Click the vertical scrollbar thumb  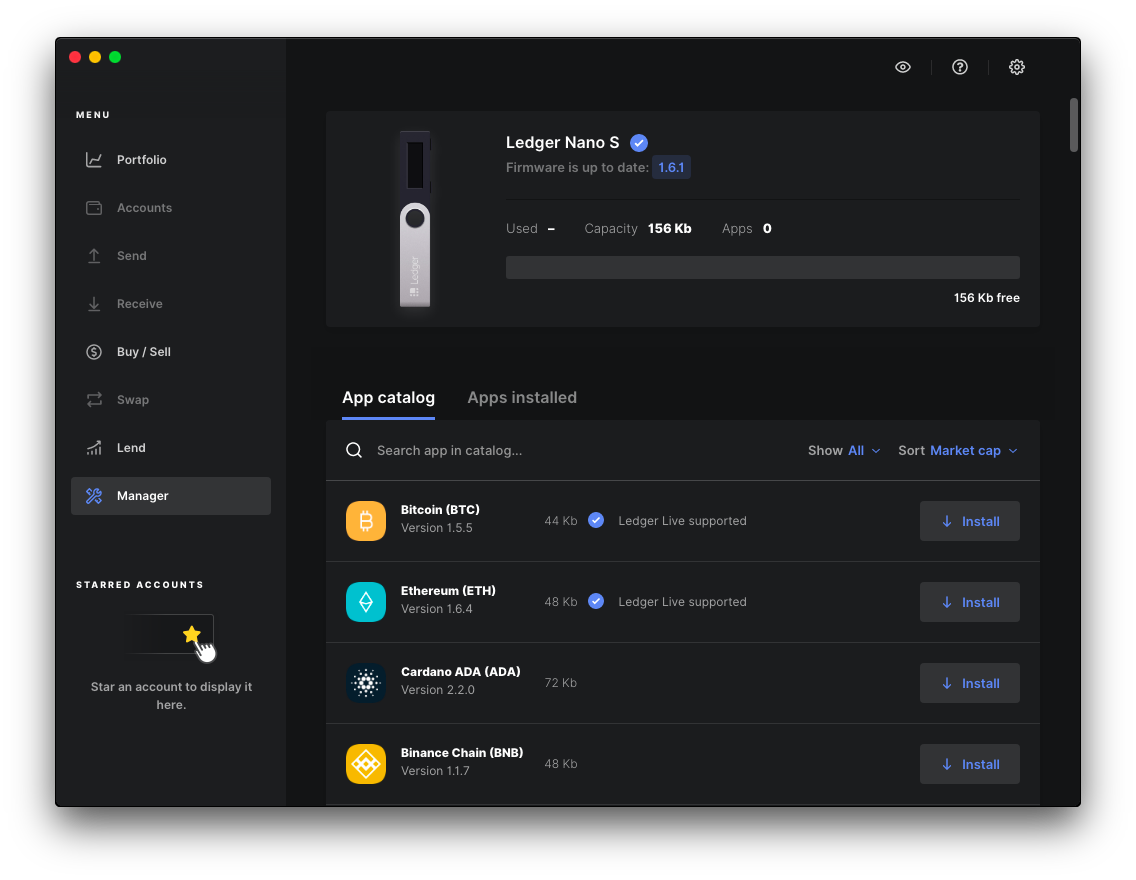1074,125
